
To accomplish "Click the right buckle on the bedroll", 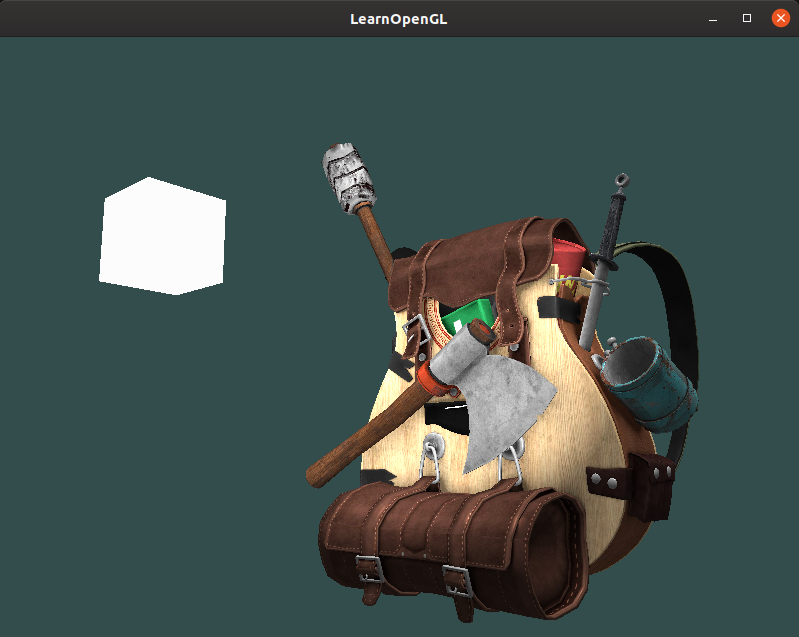I will [x=456, y=578].
